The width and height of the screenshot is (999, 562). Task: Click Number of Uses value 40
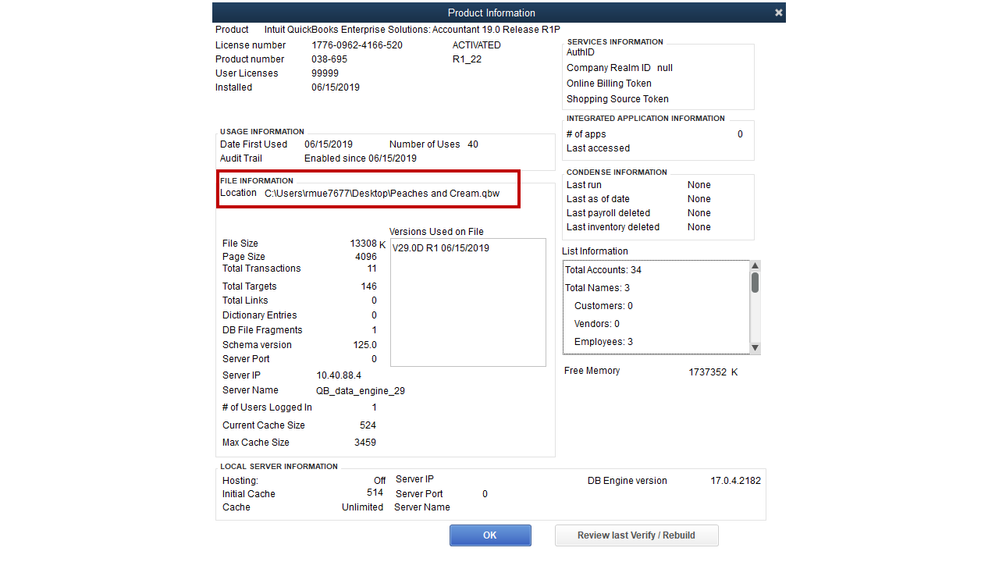pos(473,145)
